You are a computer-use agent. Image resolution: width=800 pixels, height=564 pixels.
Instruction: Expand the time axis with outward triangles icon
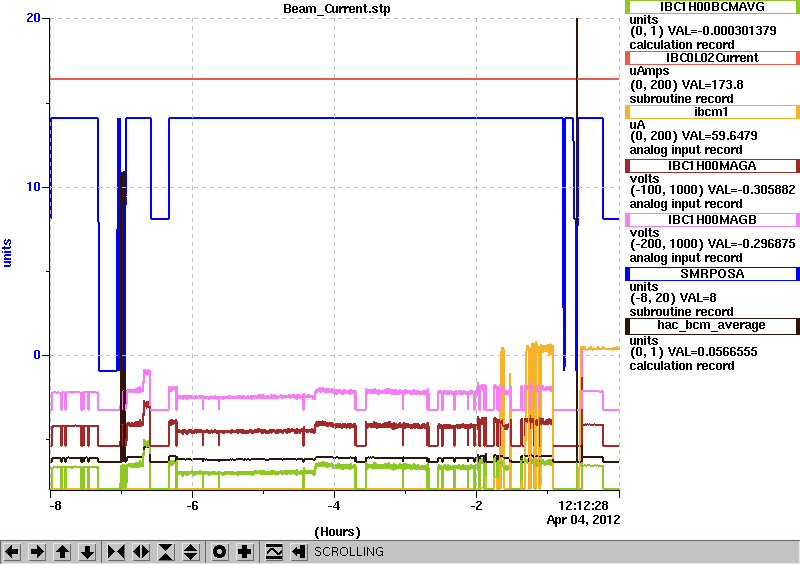pos(141,552)
